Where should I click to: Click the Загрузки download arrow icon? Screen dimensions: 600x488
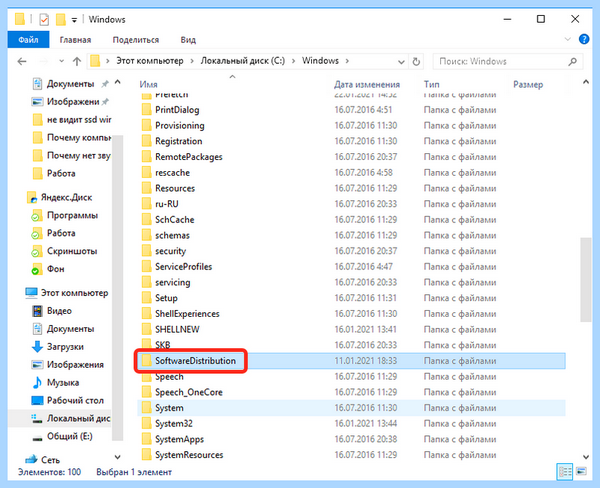pyautogui.click(x=37, y=347)
